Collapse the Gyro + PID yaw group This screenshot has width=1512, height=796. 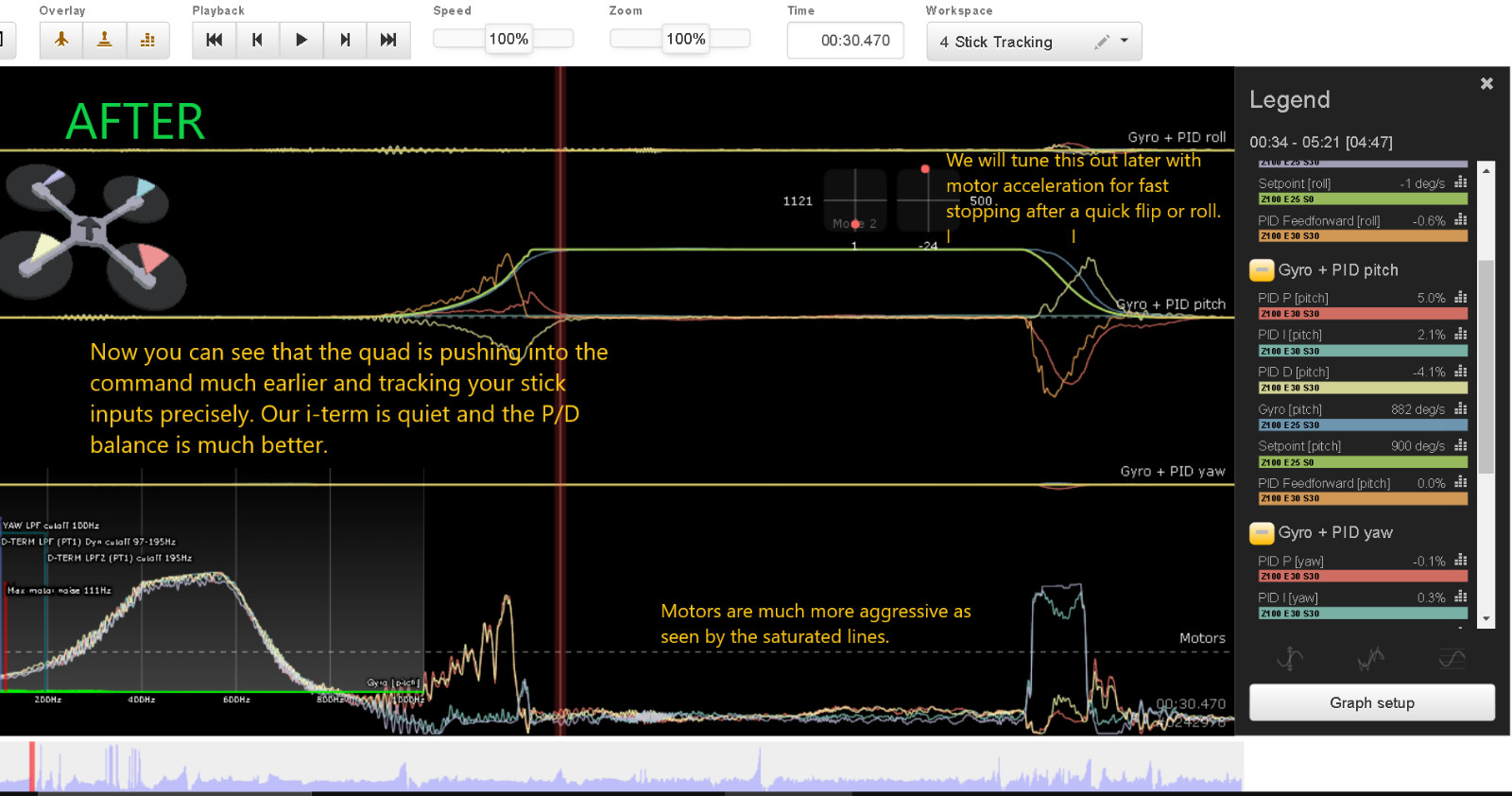click(1262, 533)
